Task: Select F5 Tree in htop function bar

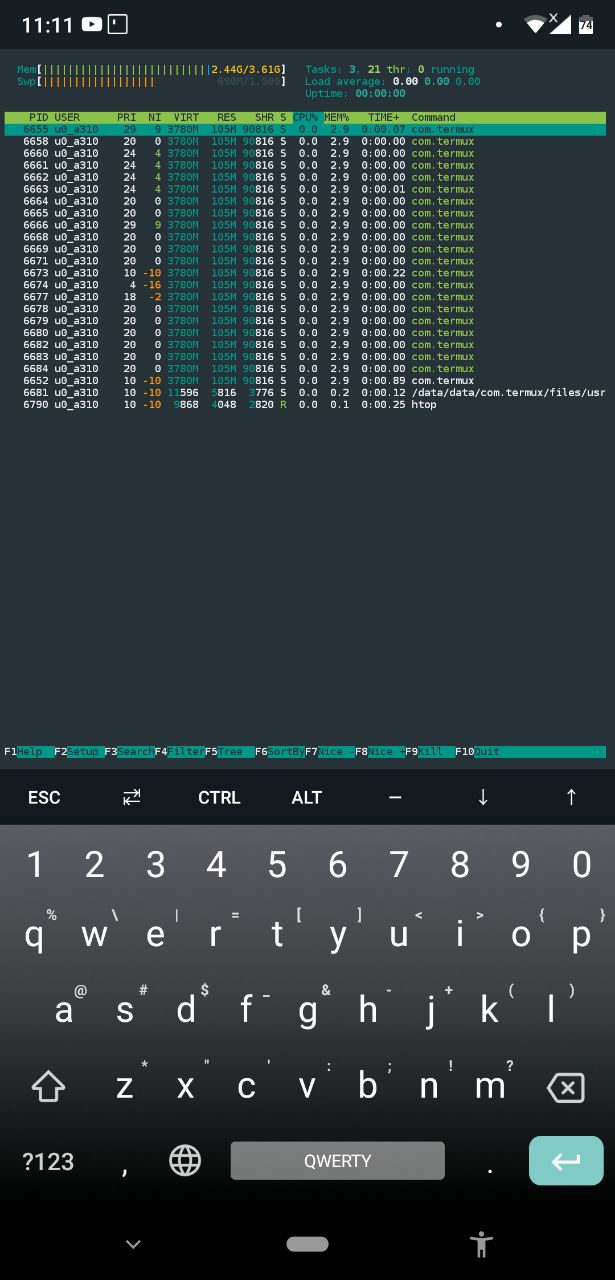Action: click(x=229, y=752)
